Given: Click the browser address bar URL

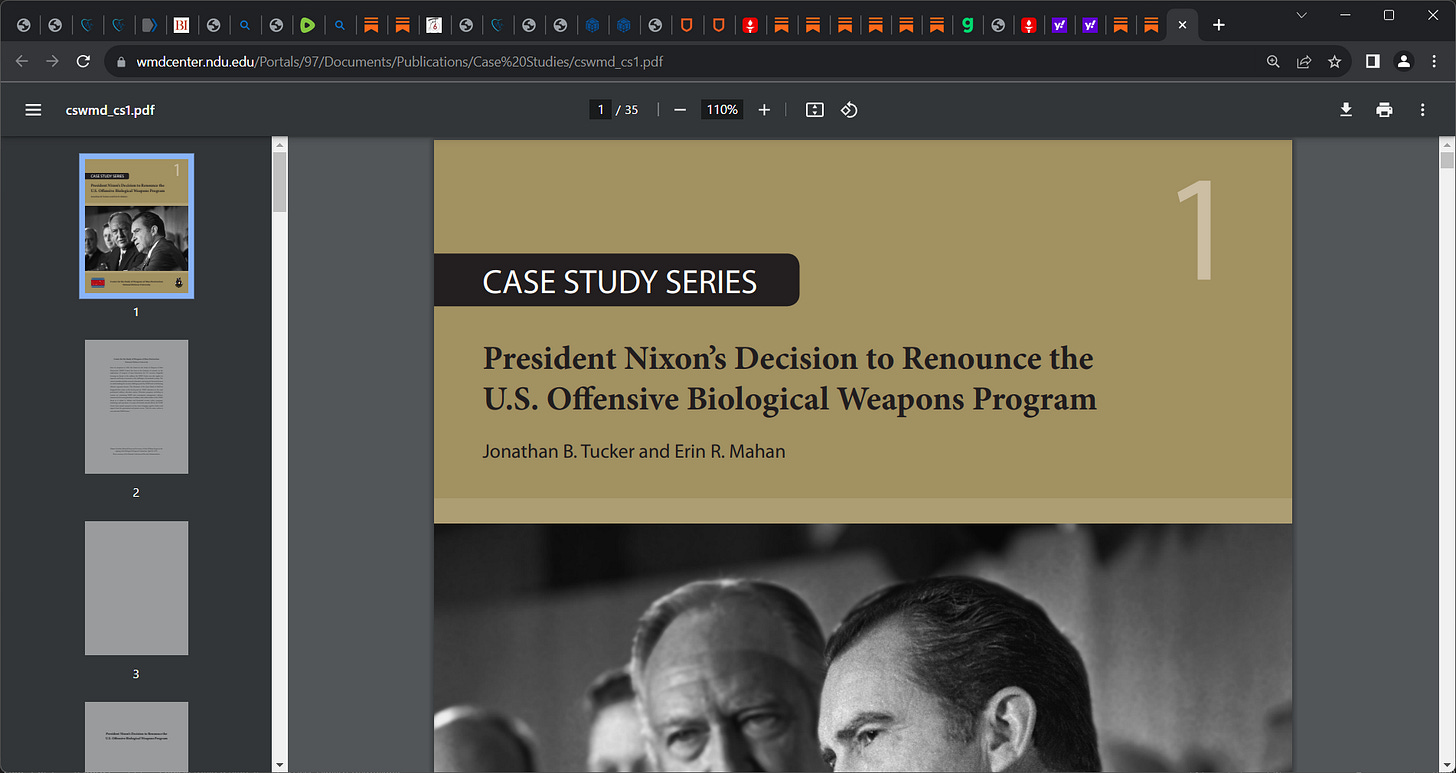Looking at the screenshot, I should click(x=399, y=61).
